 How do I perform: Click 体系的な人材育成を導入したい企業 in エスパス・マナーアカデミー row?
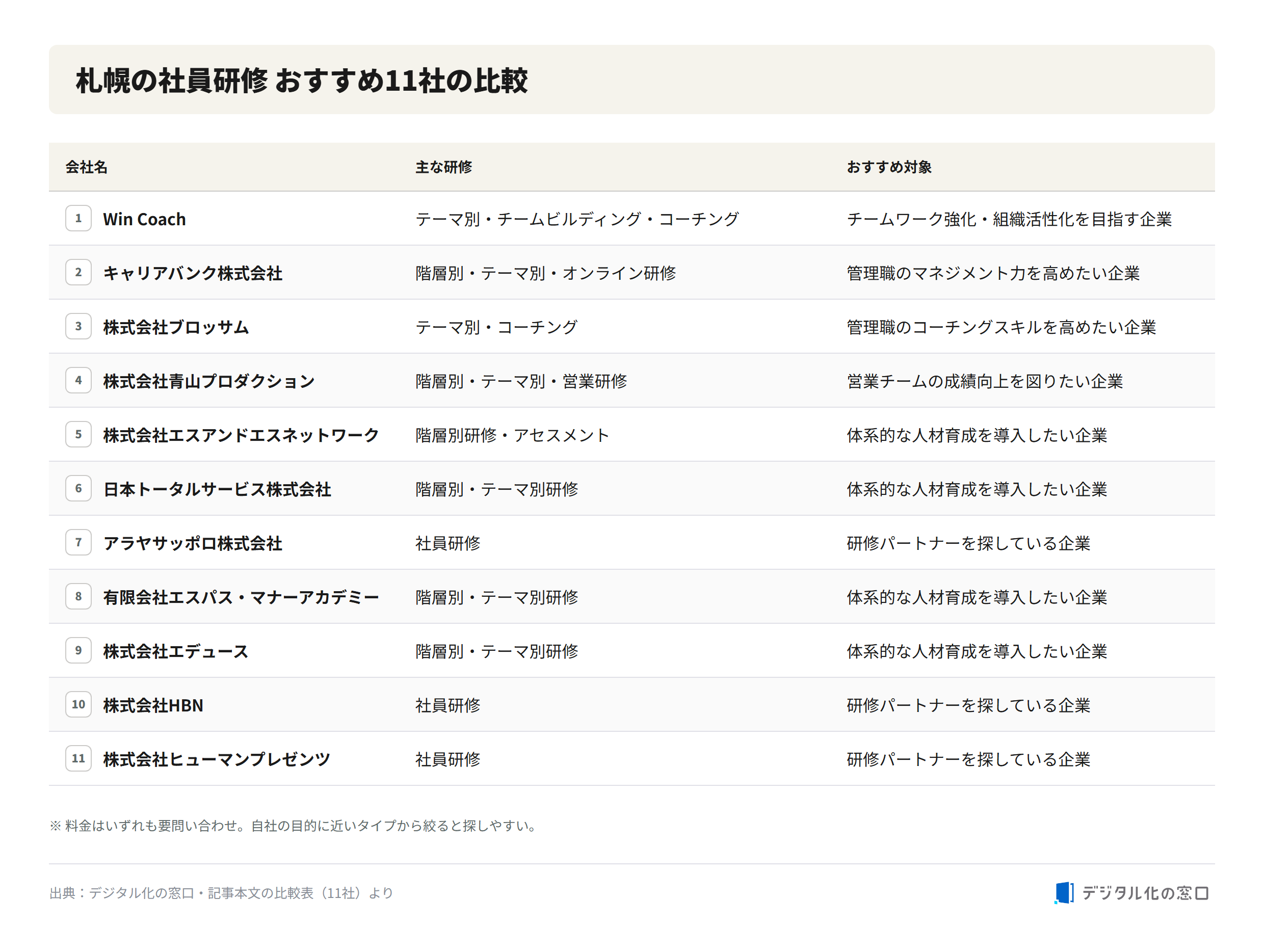pos(977,597)
